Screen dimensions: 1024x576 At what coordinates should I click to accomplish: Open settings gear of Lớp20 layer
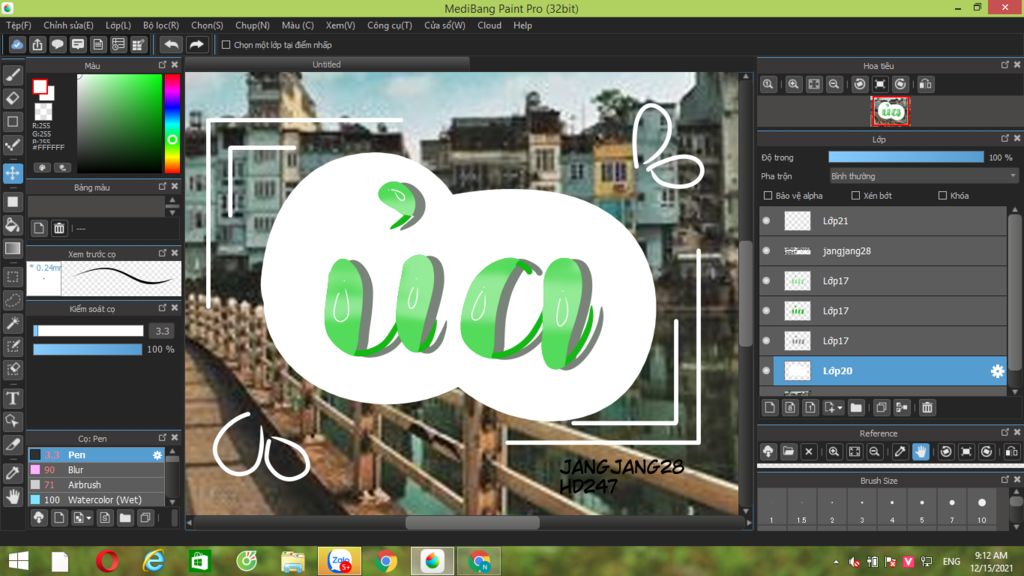coord(997,371)
